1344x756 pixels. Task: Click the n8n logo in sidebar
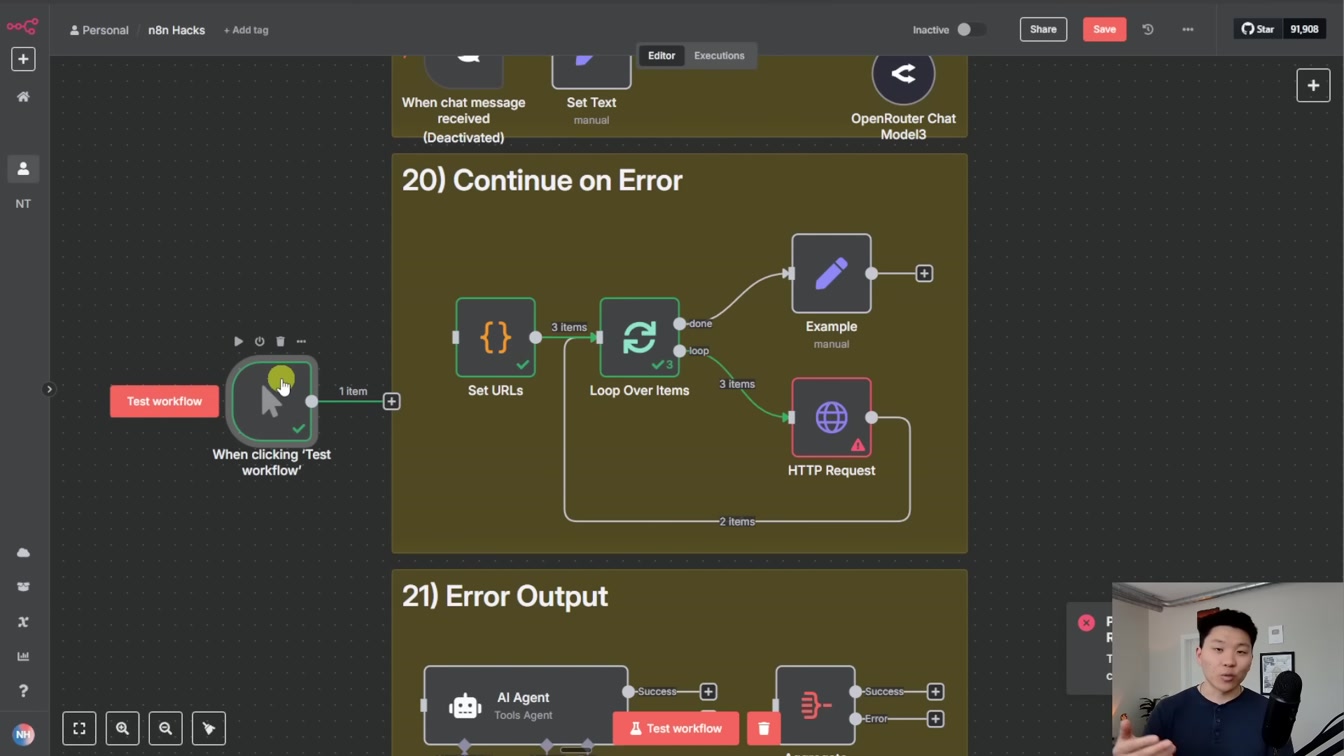(22, 26)
